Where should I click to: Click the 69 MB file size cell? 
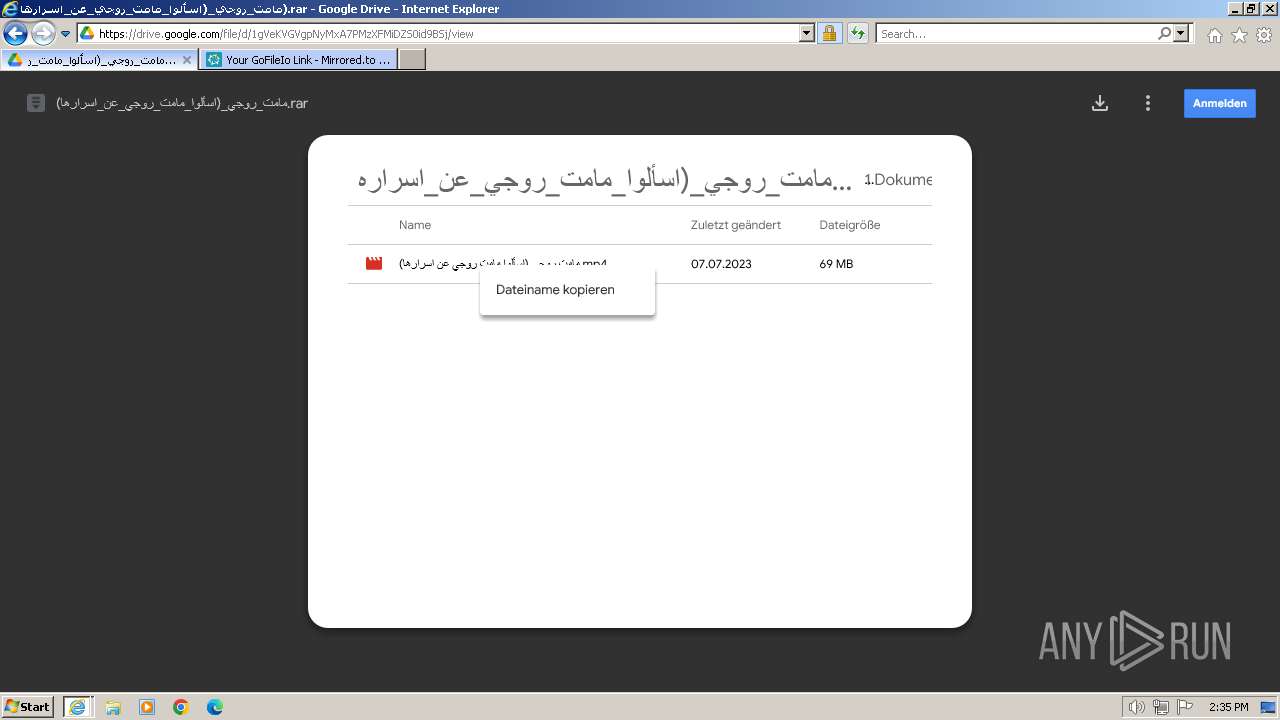[836, 264]
